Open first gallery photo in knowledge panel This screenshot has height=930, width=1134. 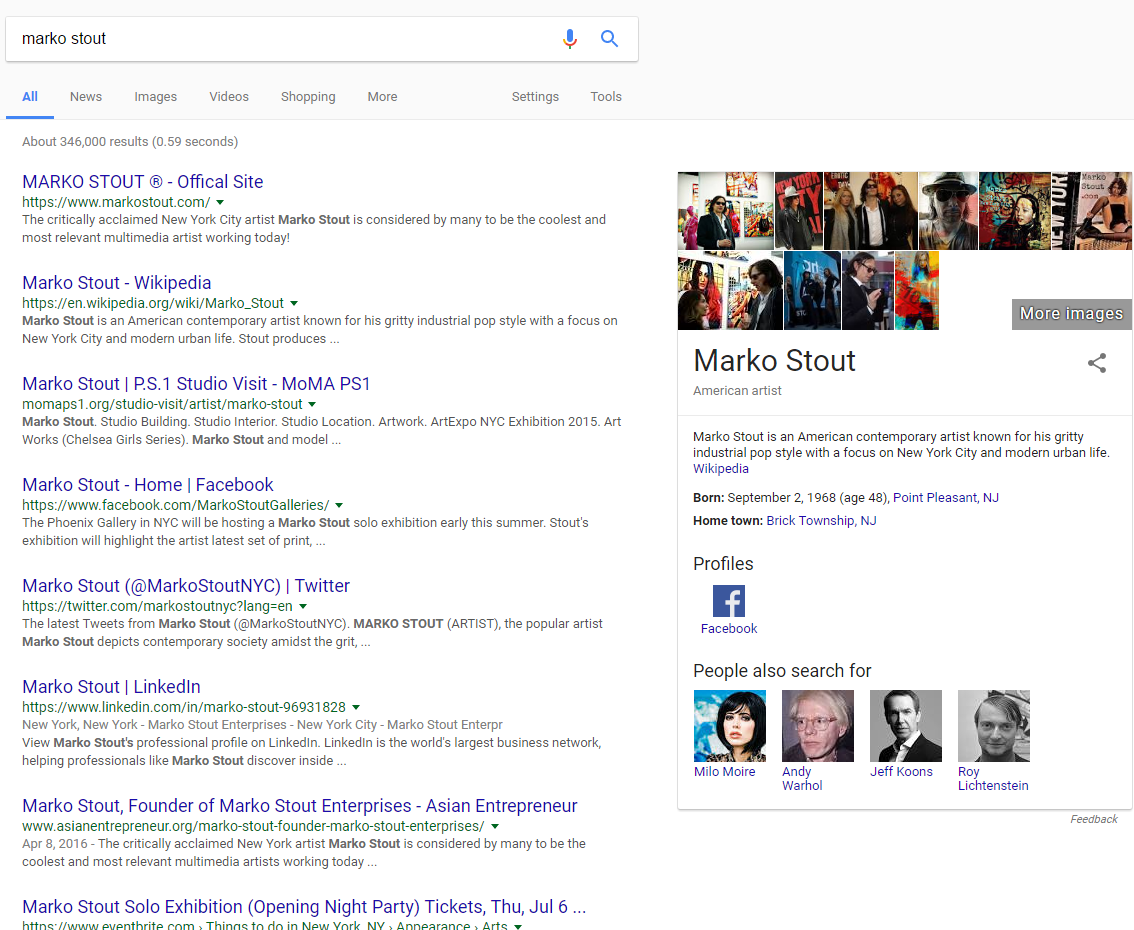(725, 211)
